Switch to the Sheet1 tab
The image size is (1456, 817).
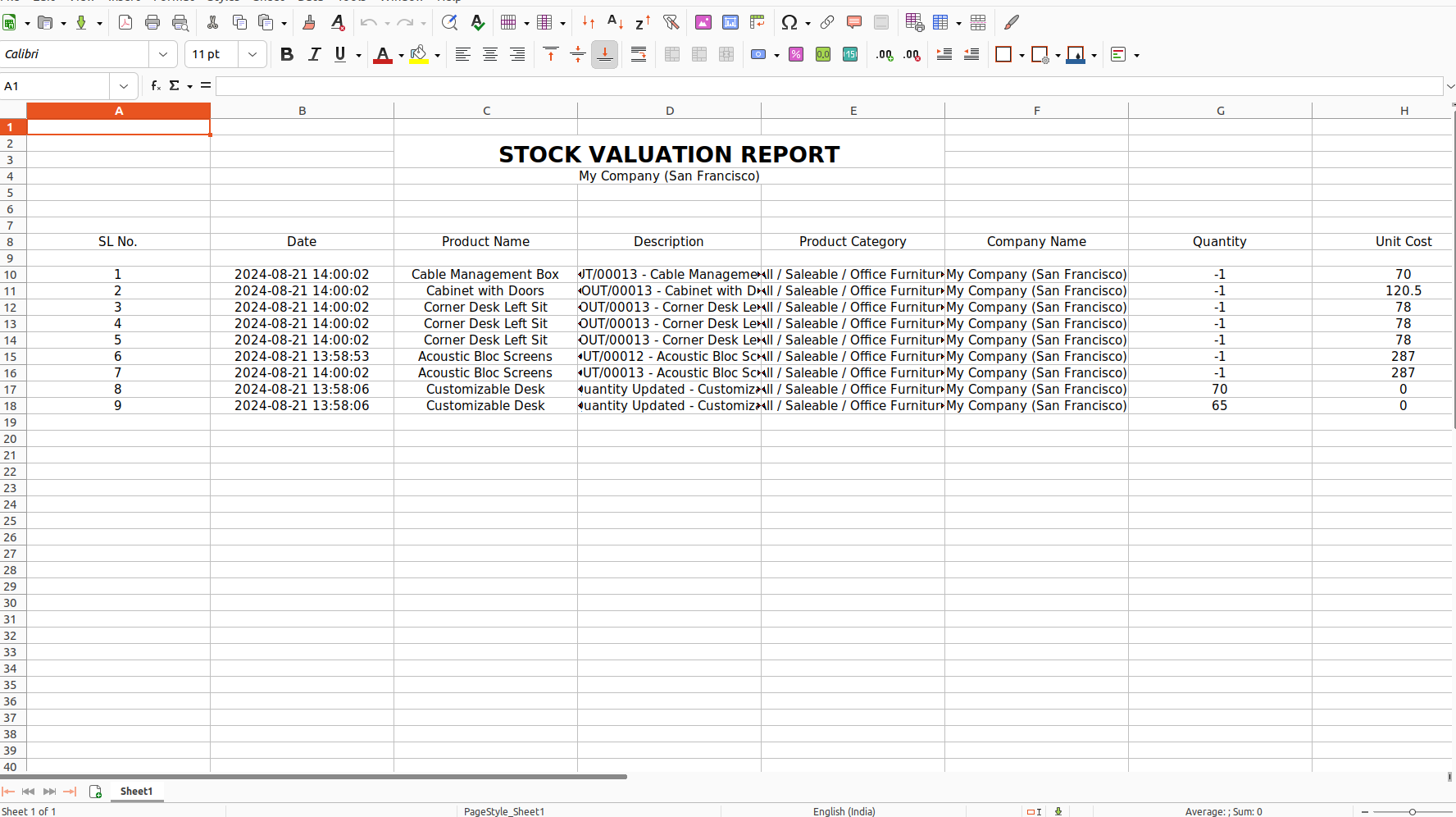click(136, 792)
